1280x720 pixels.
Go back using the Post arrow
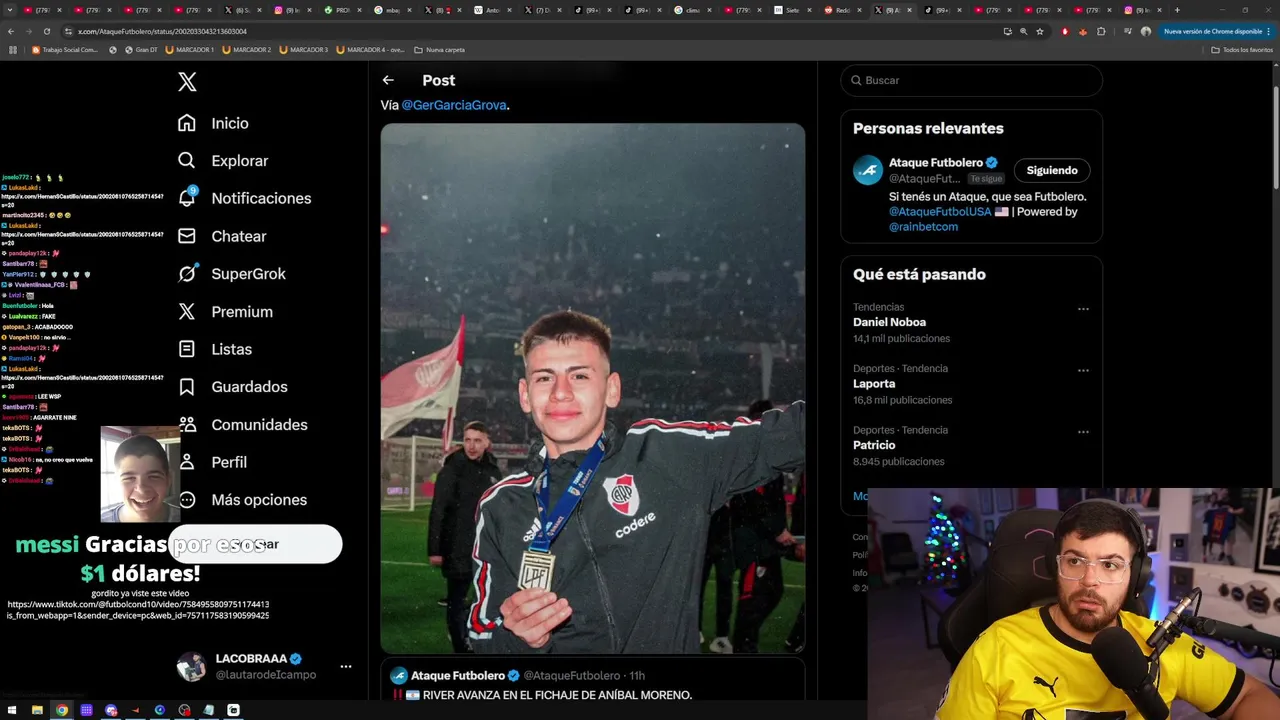click(x=388, y=80)
